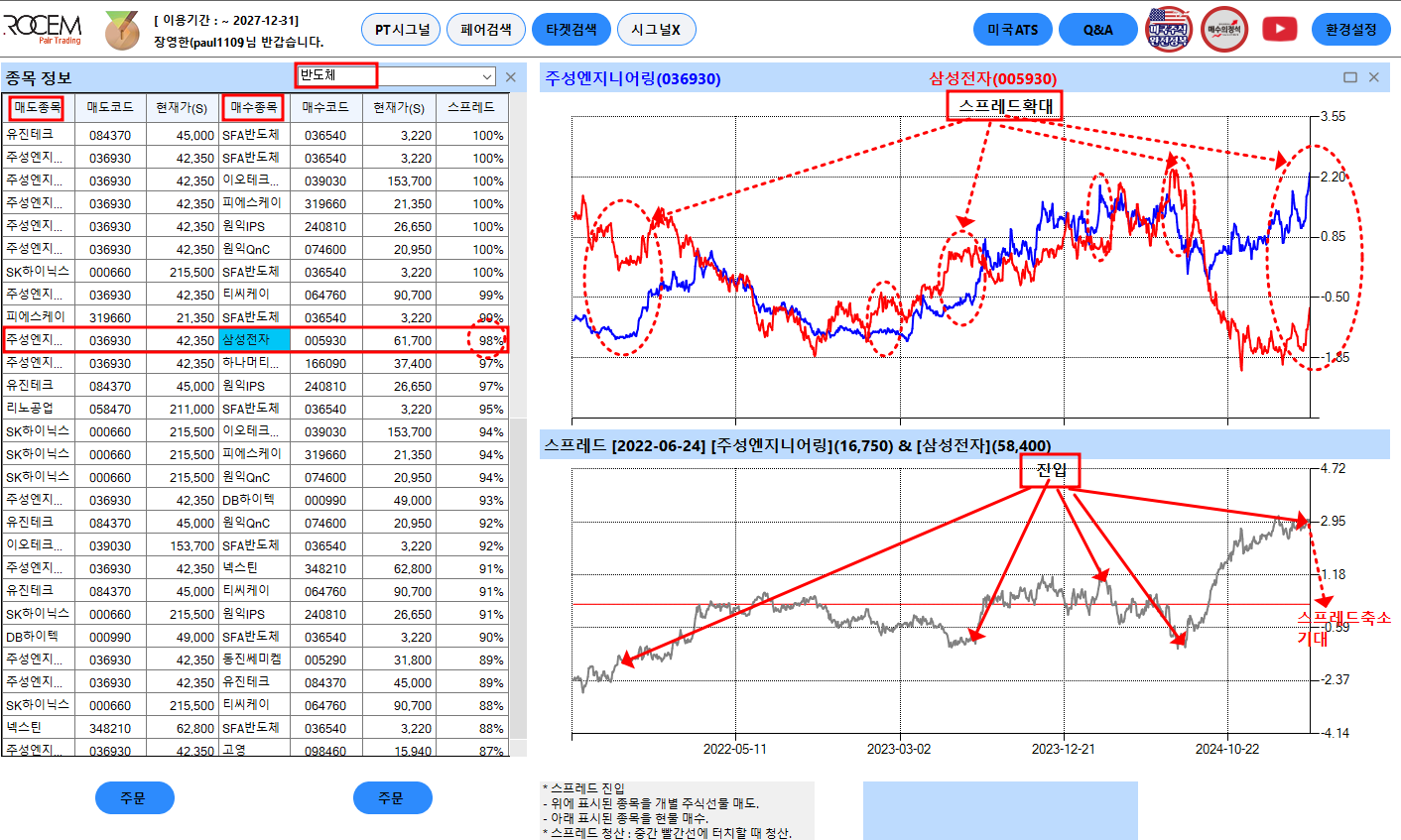1401x840 pixels.
Task: Select the 31,800 price cell
Action: [x=399, y=660]
